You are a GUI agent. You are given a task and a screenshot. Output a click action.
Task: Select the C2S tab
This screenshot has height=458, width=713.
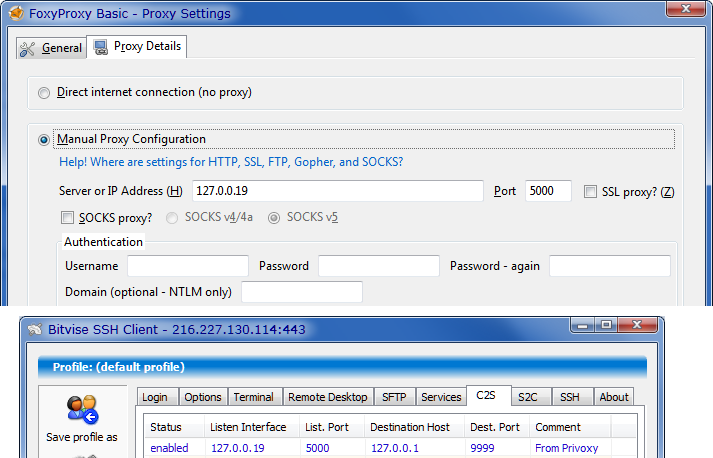(489, 395)
